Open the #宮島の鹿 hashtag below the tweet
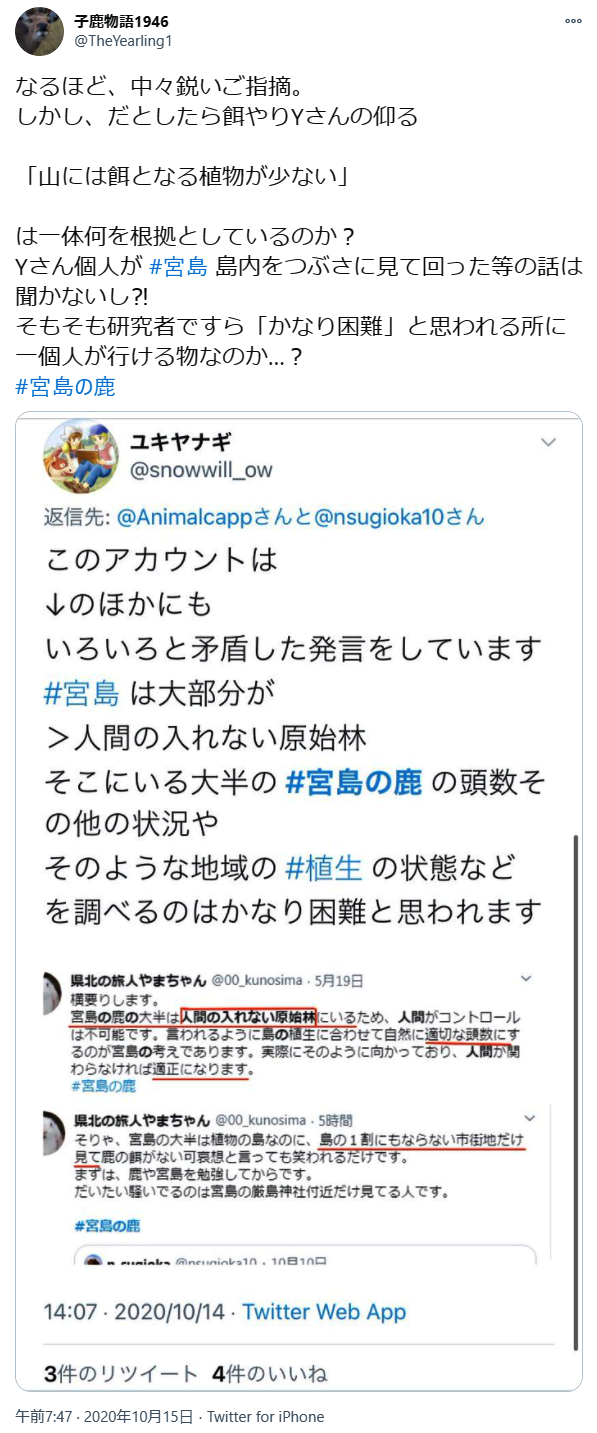The height and width of the screenshot is (1433, 597). point(66,387)
